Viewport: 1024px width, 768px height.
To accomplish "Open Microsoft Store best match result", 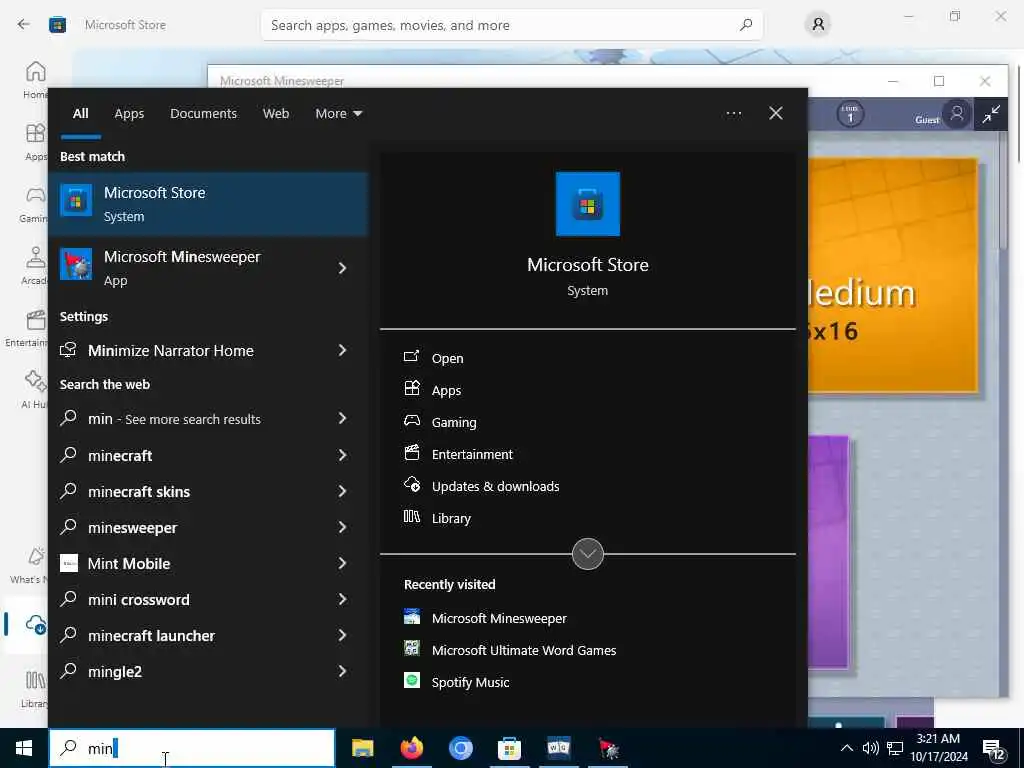I will [208, 204].
